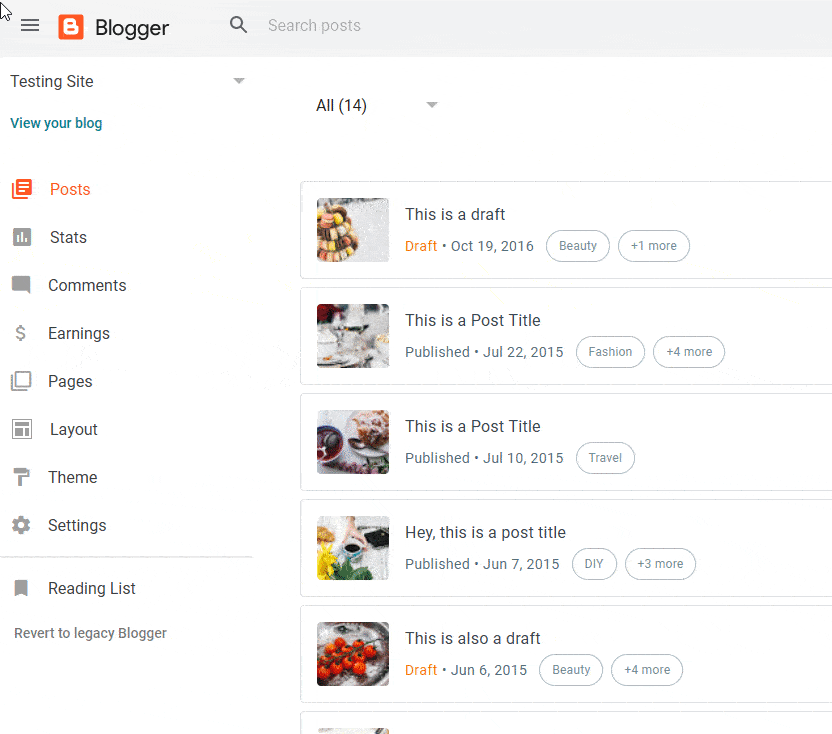Open the macaron thumbnail of draft post

pos(353,230)
